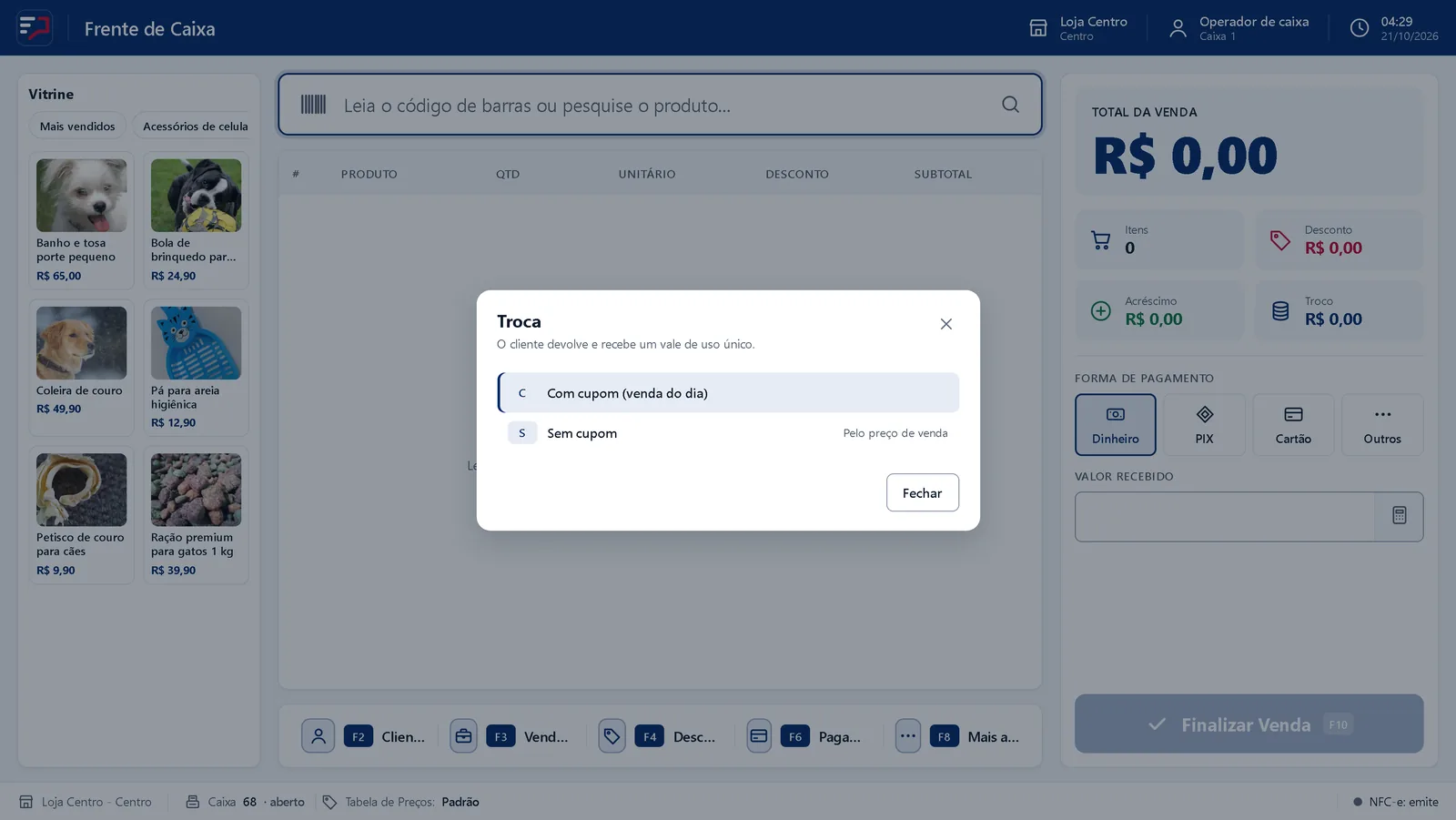Click the F3 vendor briefcase icon
The image size is (1456, 820).
463,736
